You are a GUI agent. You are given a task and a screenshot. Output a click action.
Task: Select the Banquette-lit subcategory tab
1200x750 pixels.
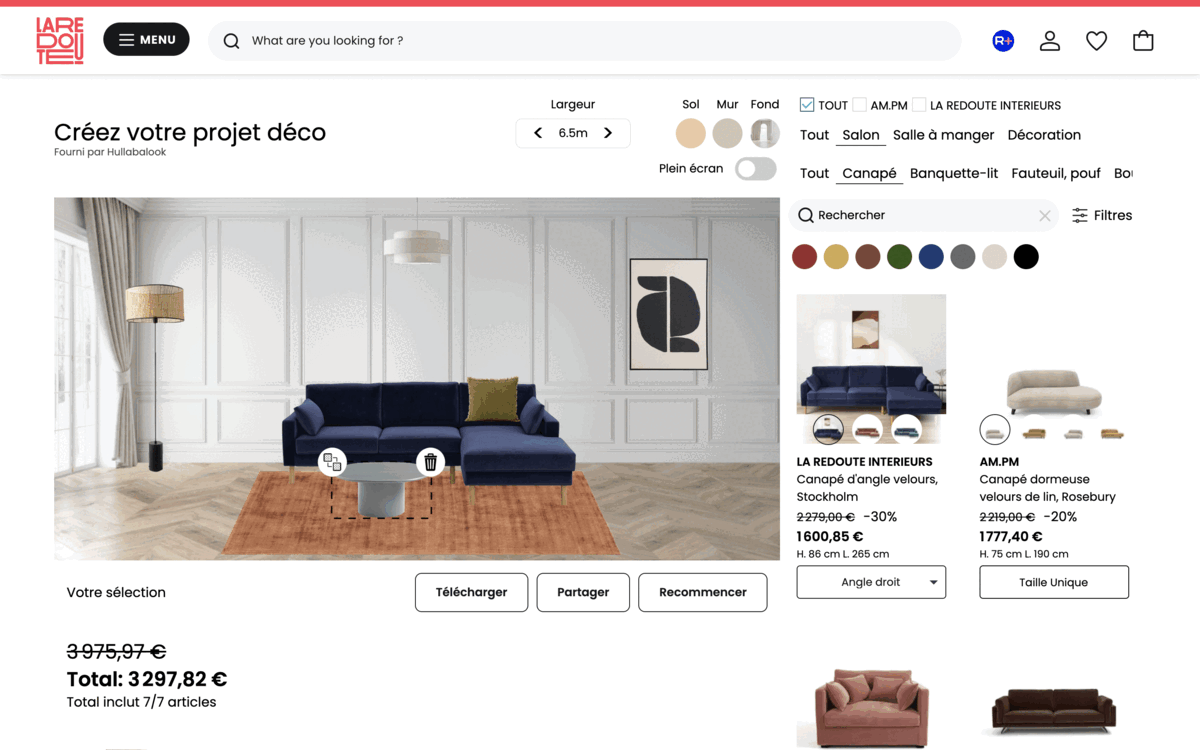click(954, 173)
